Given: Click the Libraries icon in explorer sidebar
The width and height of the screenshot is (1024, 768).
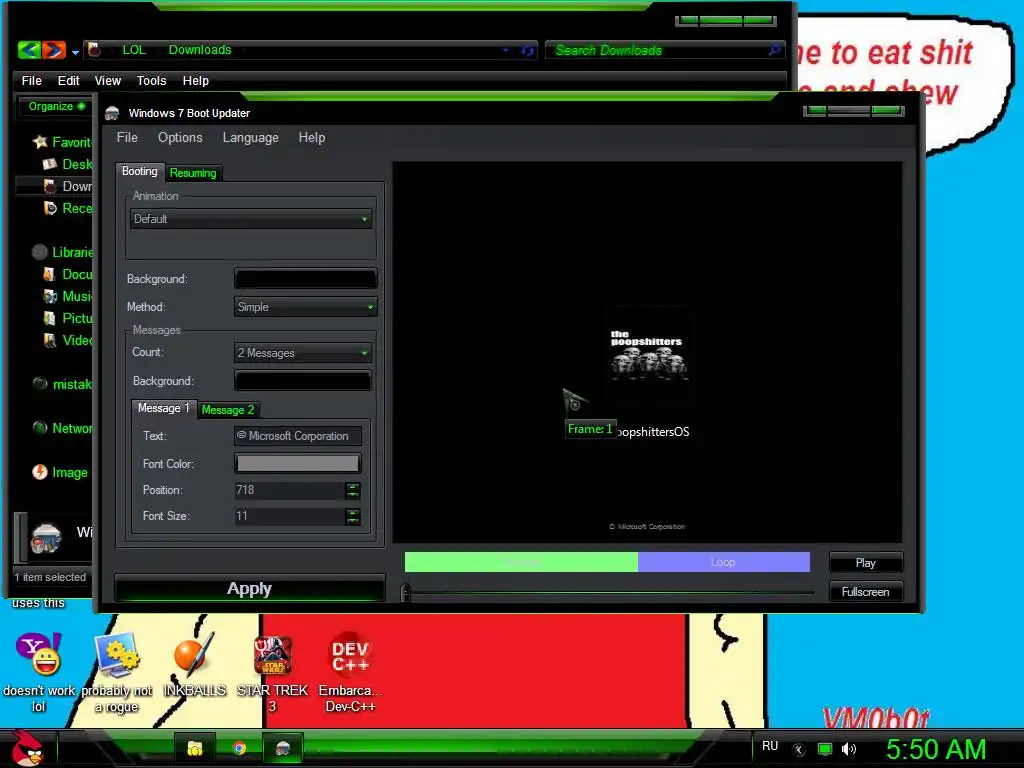Looking at the screenshot, I should pyautogui.click(x=40, y=252).
